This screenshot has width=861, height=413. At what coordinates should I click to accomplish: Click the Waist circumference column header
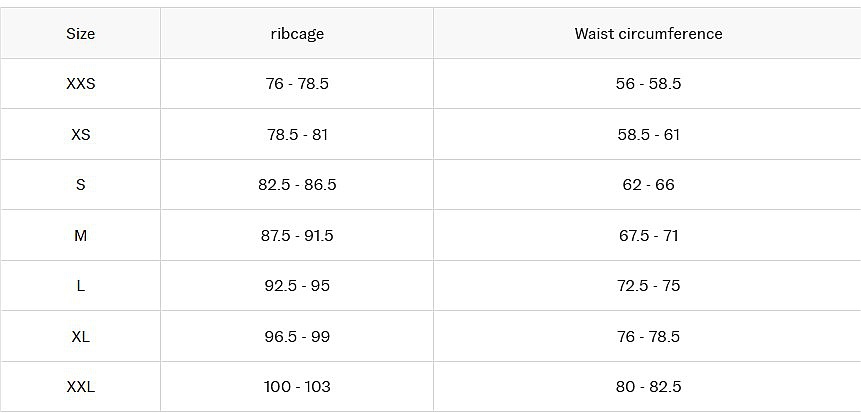click(x=648, y=34)
